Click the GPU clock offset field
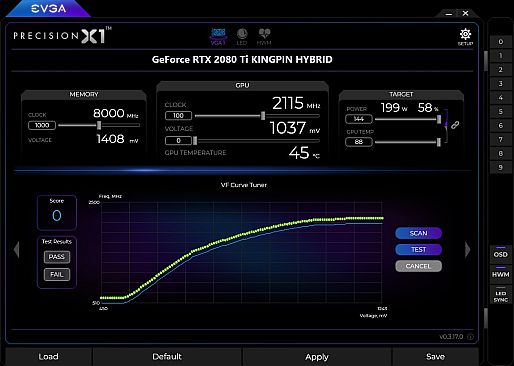514x366 pixels. pyautogui.click(x=178, y=116)
